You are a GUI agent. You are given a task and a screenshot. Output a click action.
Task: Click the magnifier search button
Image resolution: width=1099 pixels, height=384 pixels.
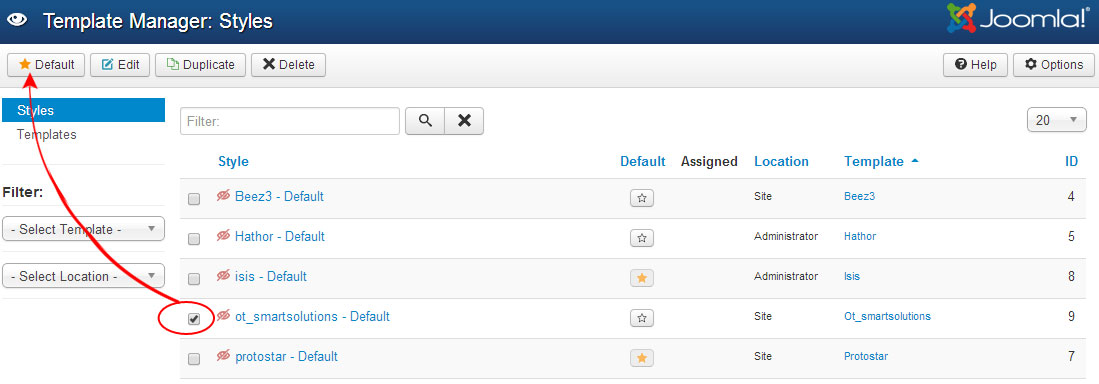pyautogui.click(x=425, y=121)
